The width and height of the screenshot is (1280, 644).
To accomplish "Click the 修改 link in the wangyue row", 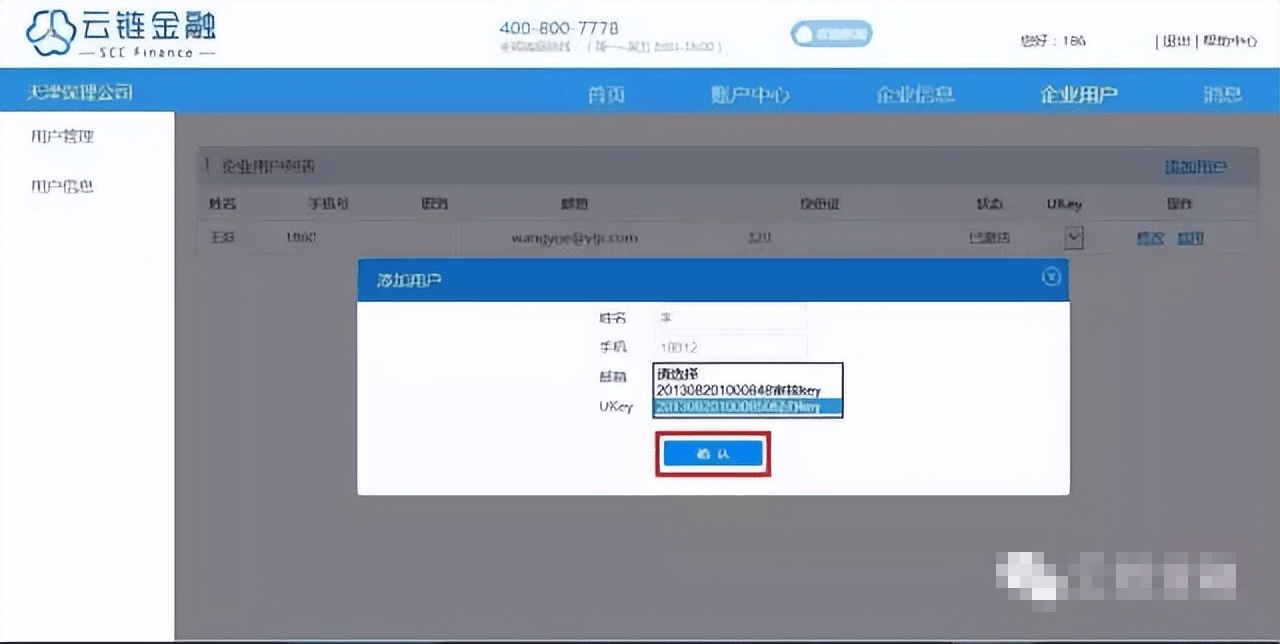I will [1150, 238].
